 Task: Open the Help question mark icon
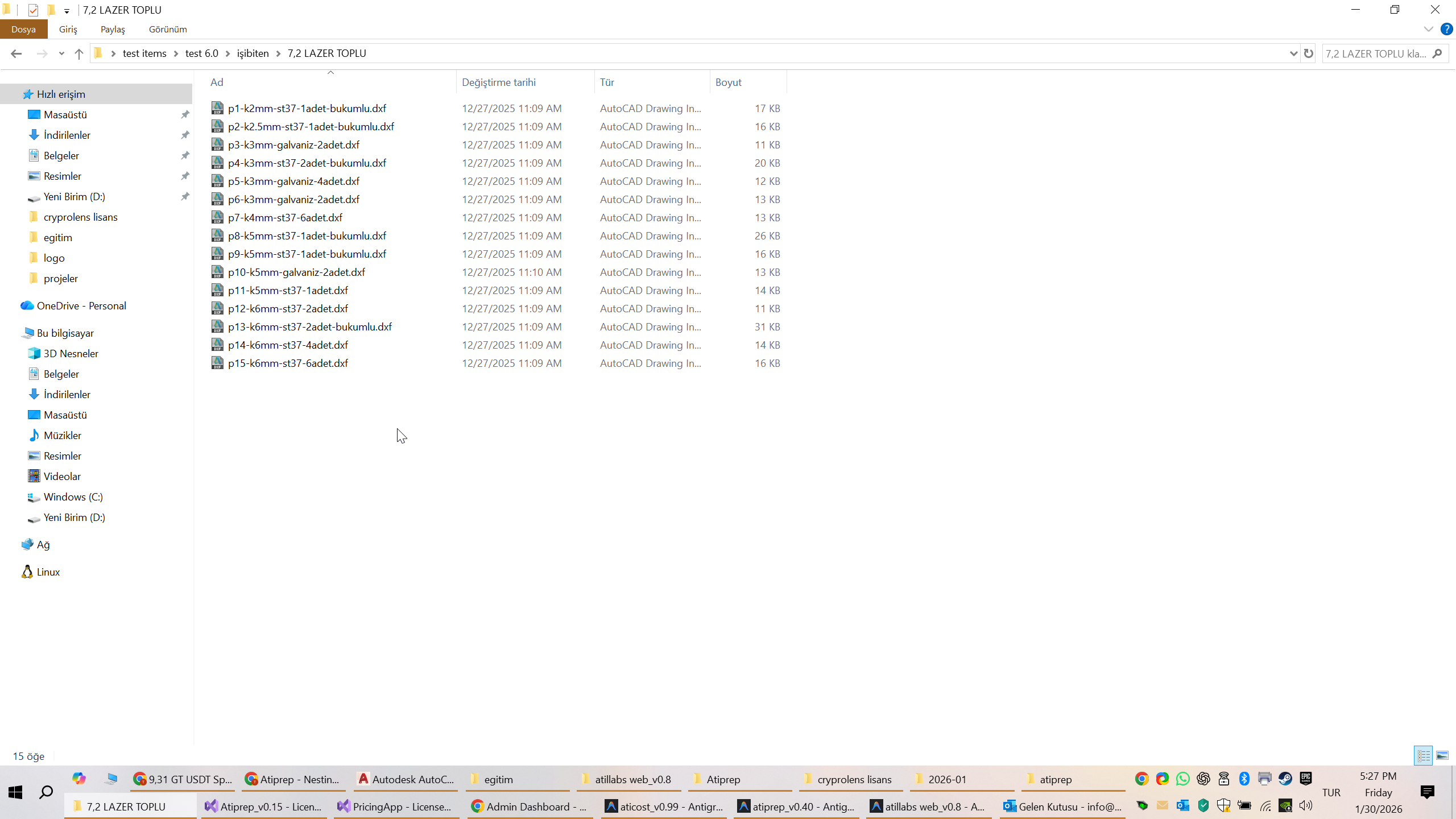tap(1446, 29)
